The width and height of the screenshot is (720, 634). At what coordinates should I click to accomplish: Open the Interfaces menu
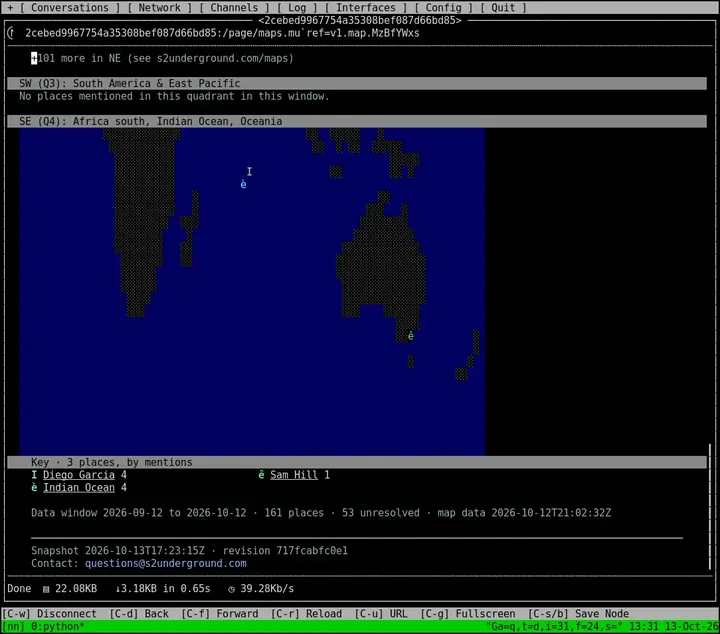click(x=366, y=8)
